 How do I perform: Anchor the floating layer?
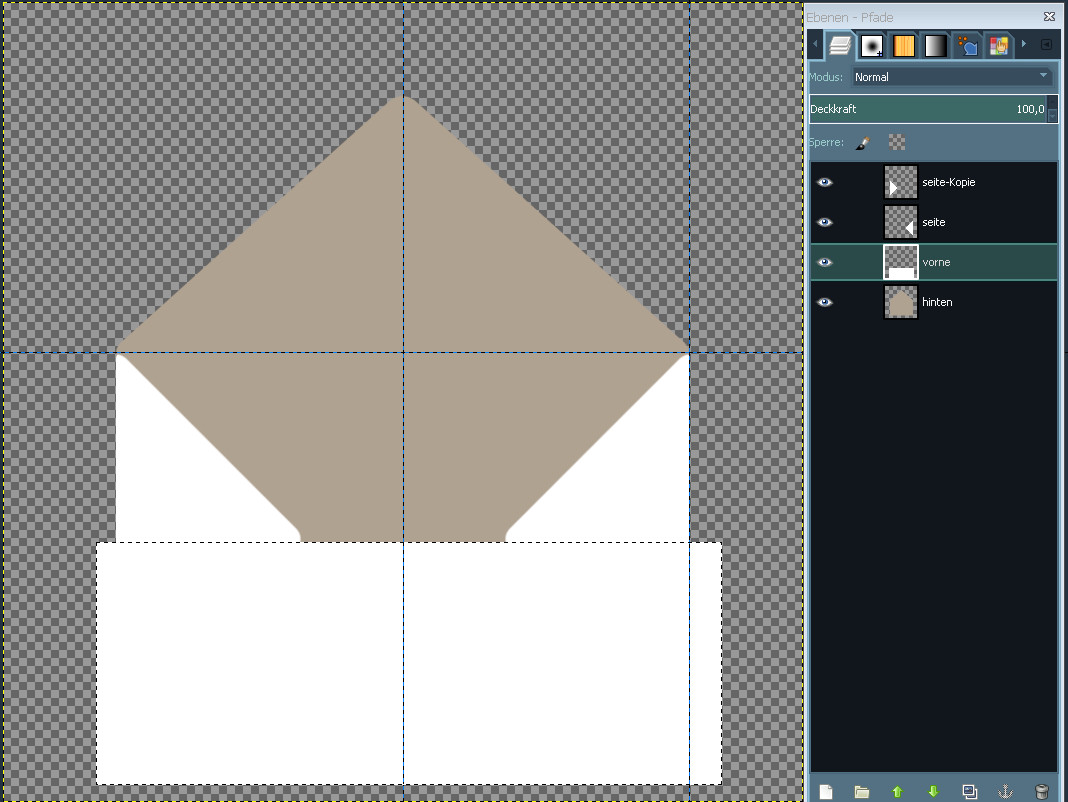coord(1005,792)
